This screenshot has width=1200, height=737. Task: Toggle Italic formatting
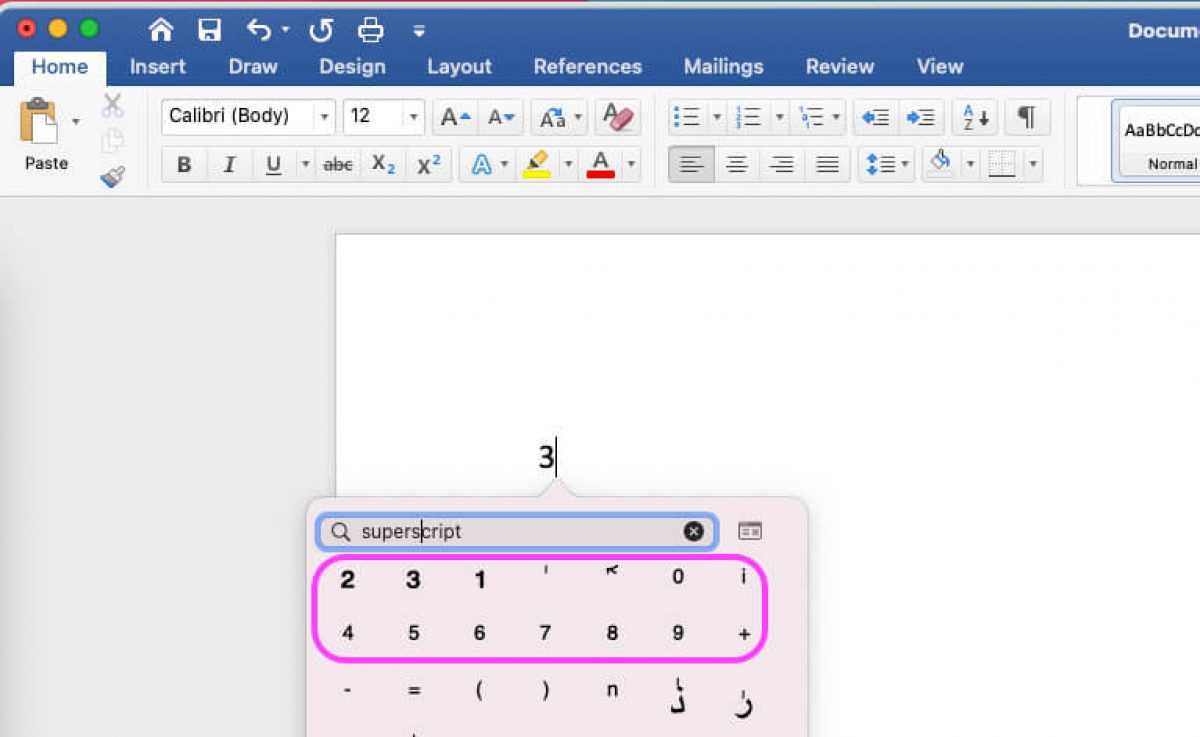(229, 165)
